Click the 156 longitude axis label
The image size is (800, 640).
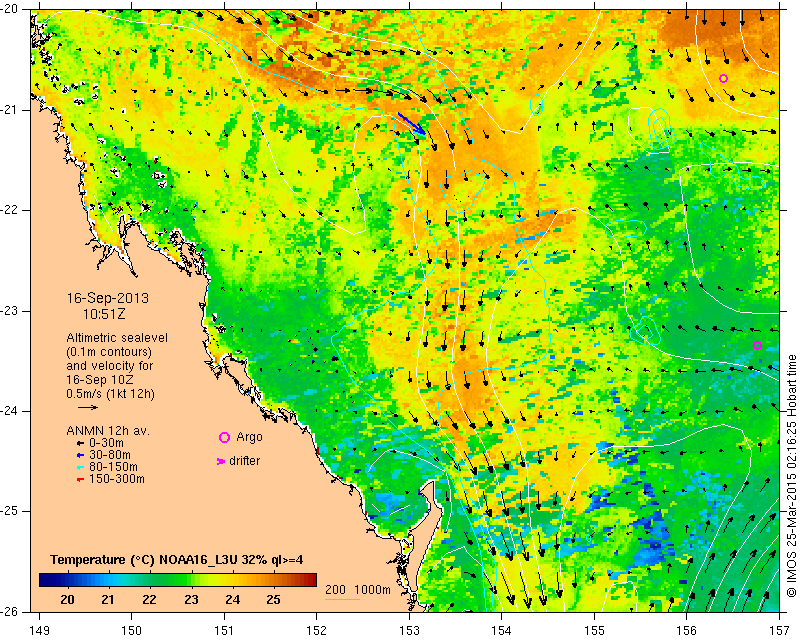(x=687, y=631)
